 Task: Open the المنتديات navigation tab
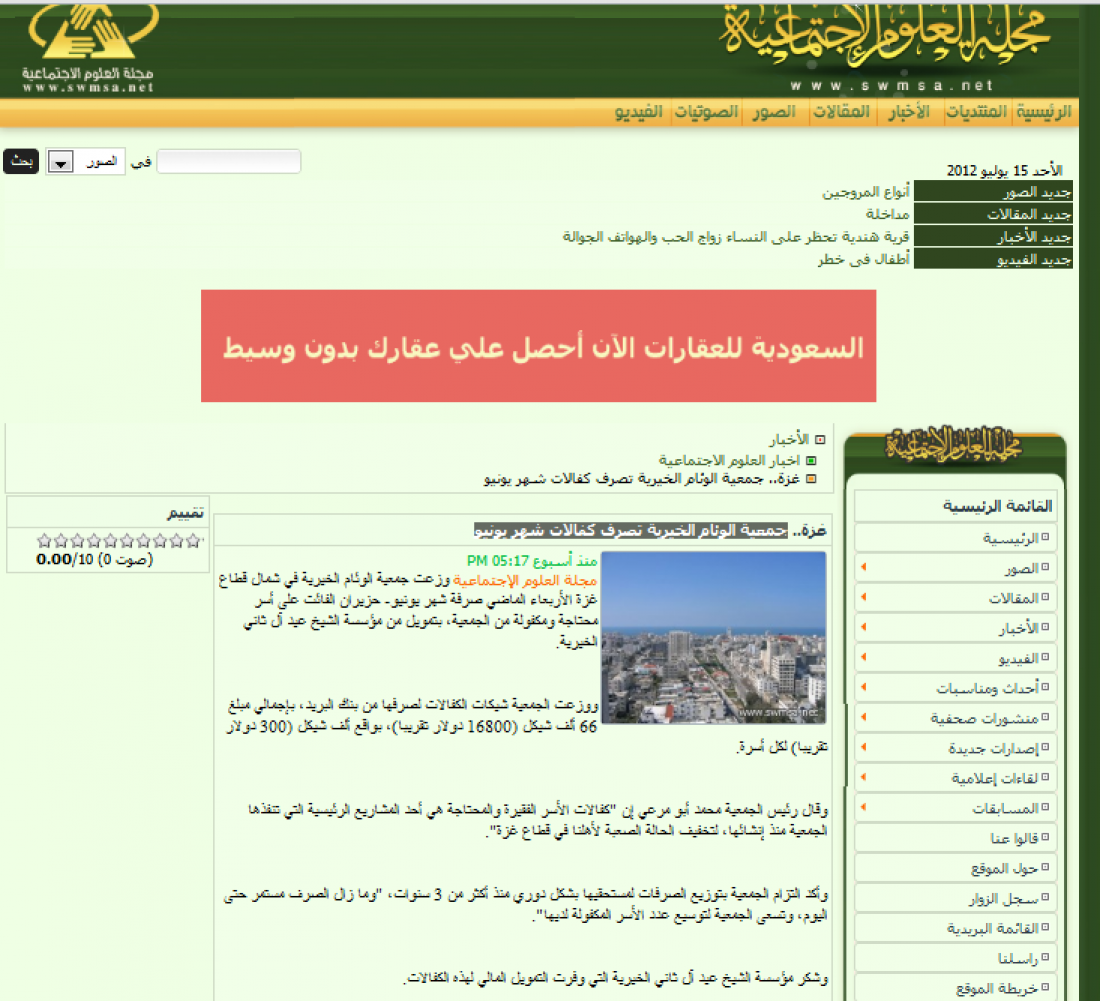click(976, 112)
